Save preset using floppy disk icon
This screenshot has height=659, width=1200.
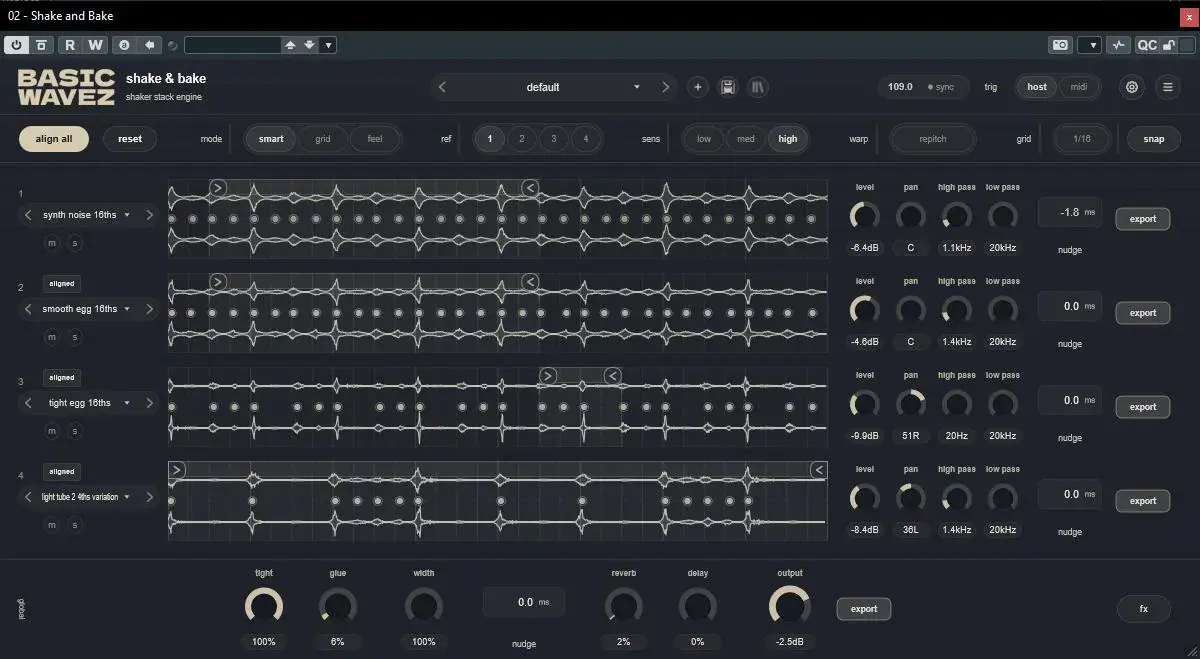(728, 87)
